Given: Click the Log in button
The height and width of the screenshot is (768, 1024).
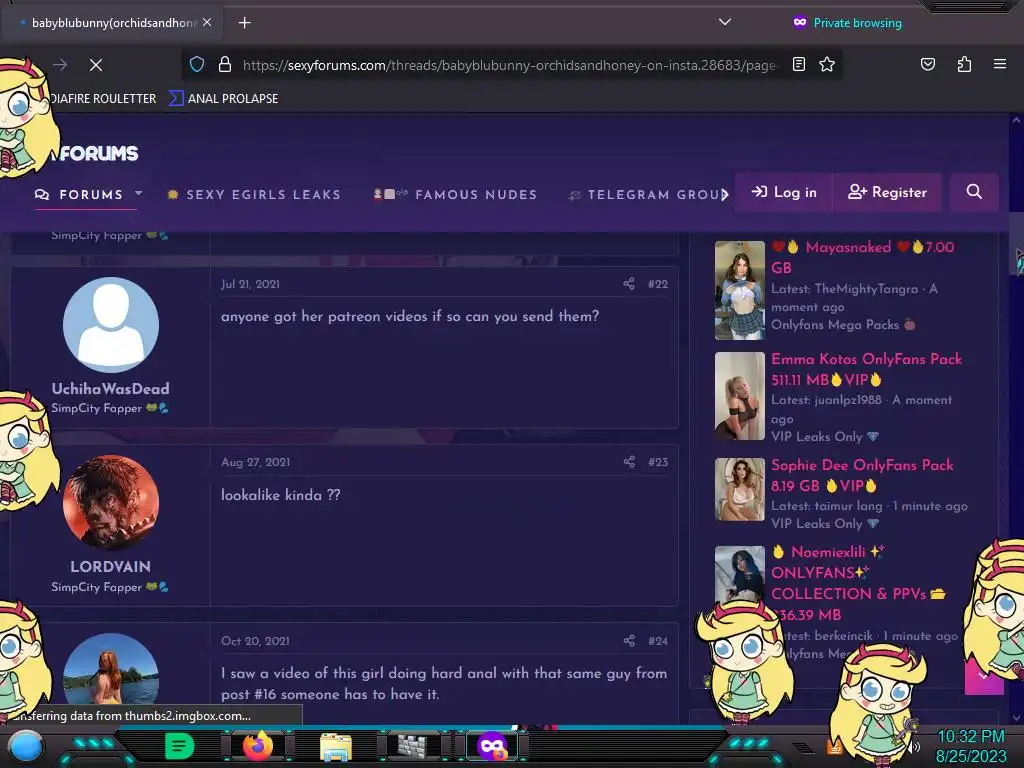Looking at the screenshot, I should pyautogui.click(x=784, y=192).
